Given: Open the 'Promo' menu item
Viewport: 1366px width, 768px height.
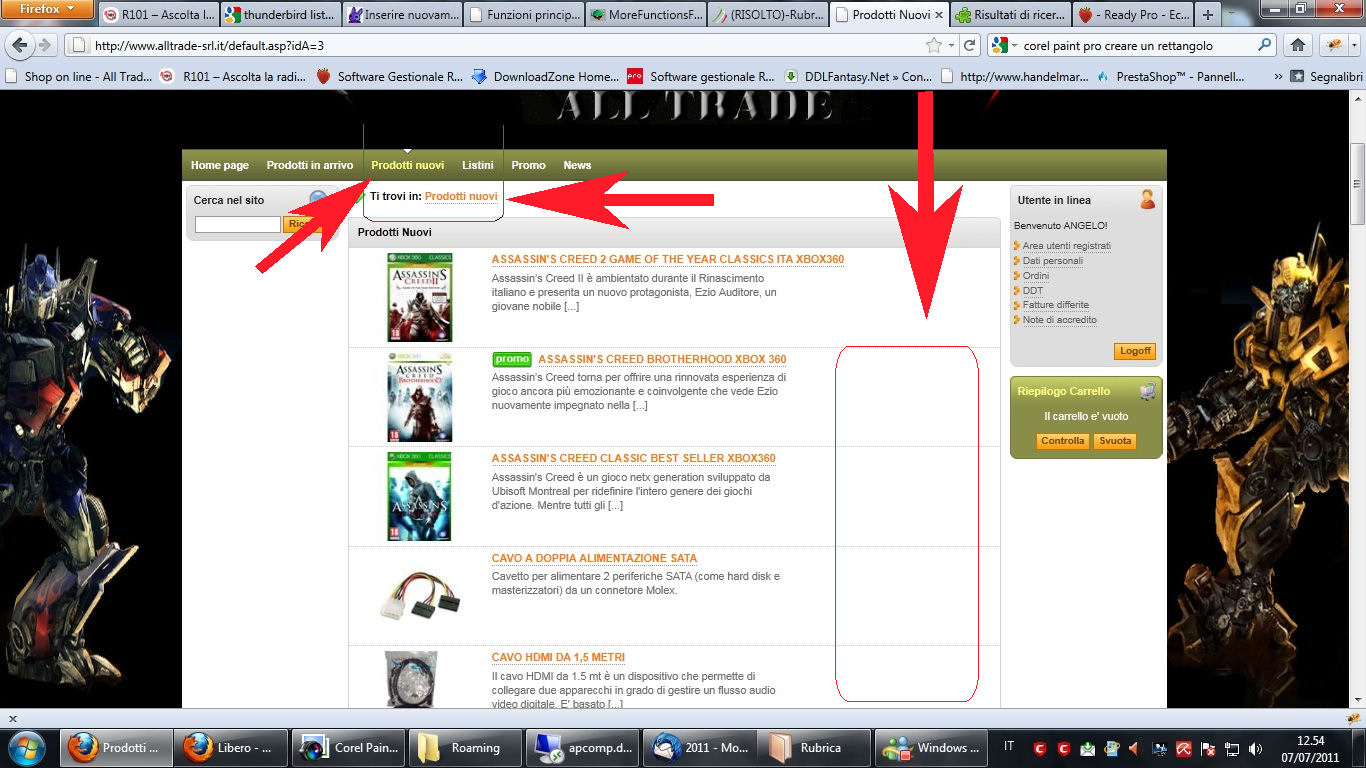Looking at the screenshot, I should (528, 165).
